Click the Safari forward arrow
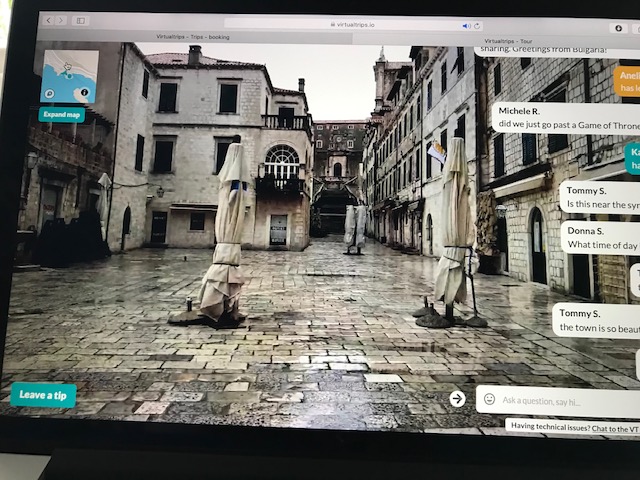The width and height of the screenshot is (640, 480). click(62, 20)
